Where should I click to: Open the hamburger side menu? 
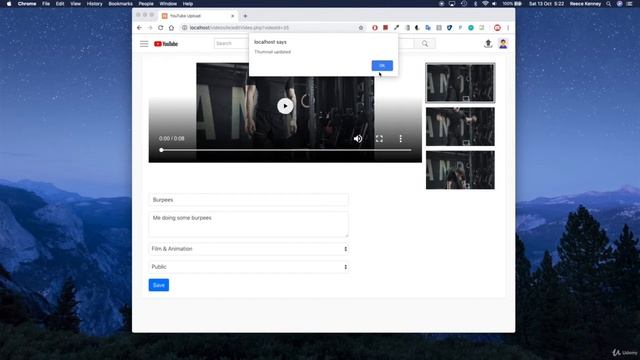(144, 44)
